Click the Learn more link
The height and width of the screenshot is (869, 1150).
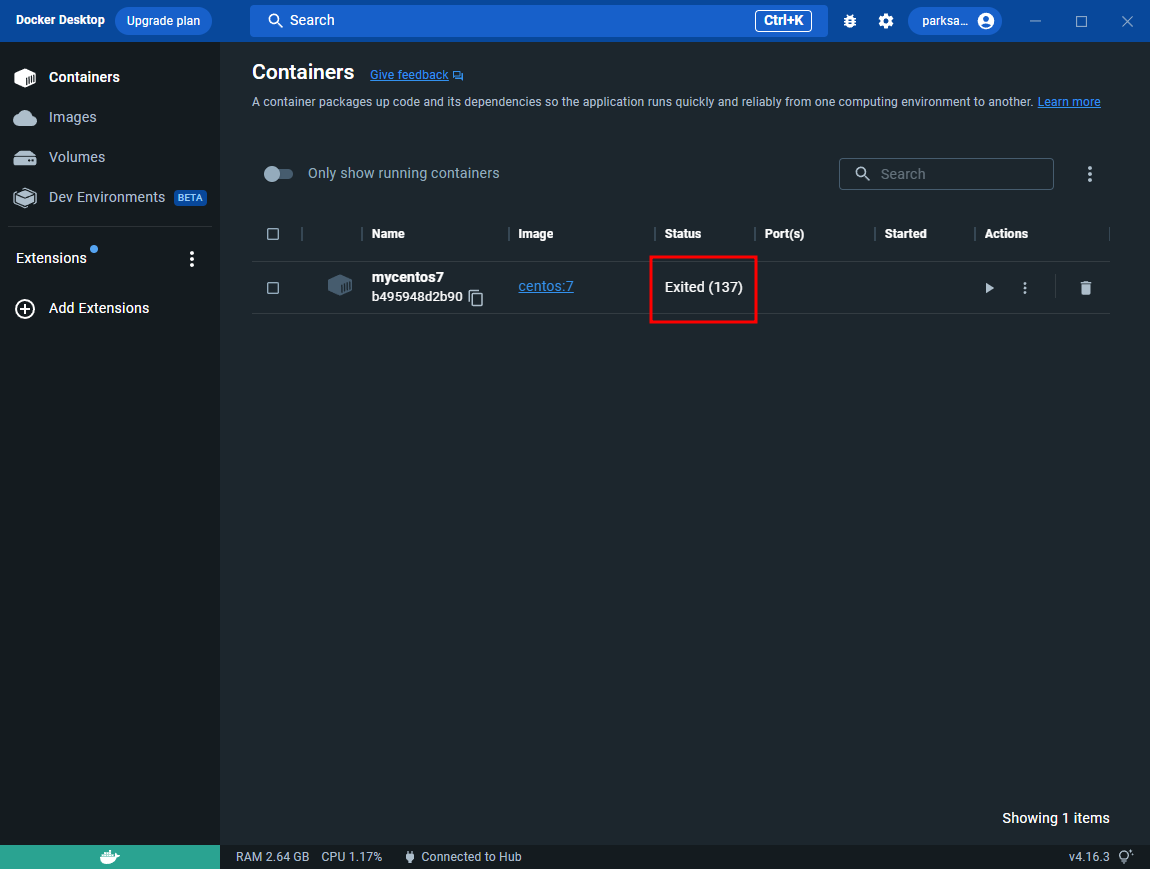[x=1069, y=102]
